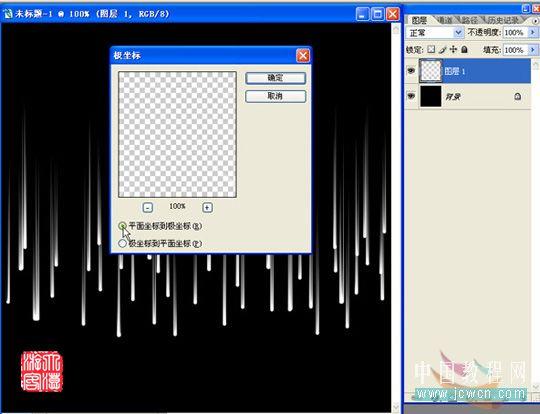
Task: Hide 图层 1 with its eye icon
Action: pyautogui.click(x=411, y=71)
